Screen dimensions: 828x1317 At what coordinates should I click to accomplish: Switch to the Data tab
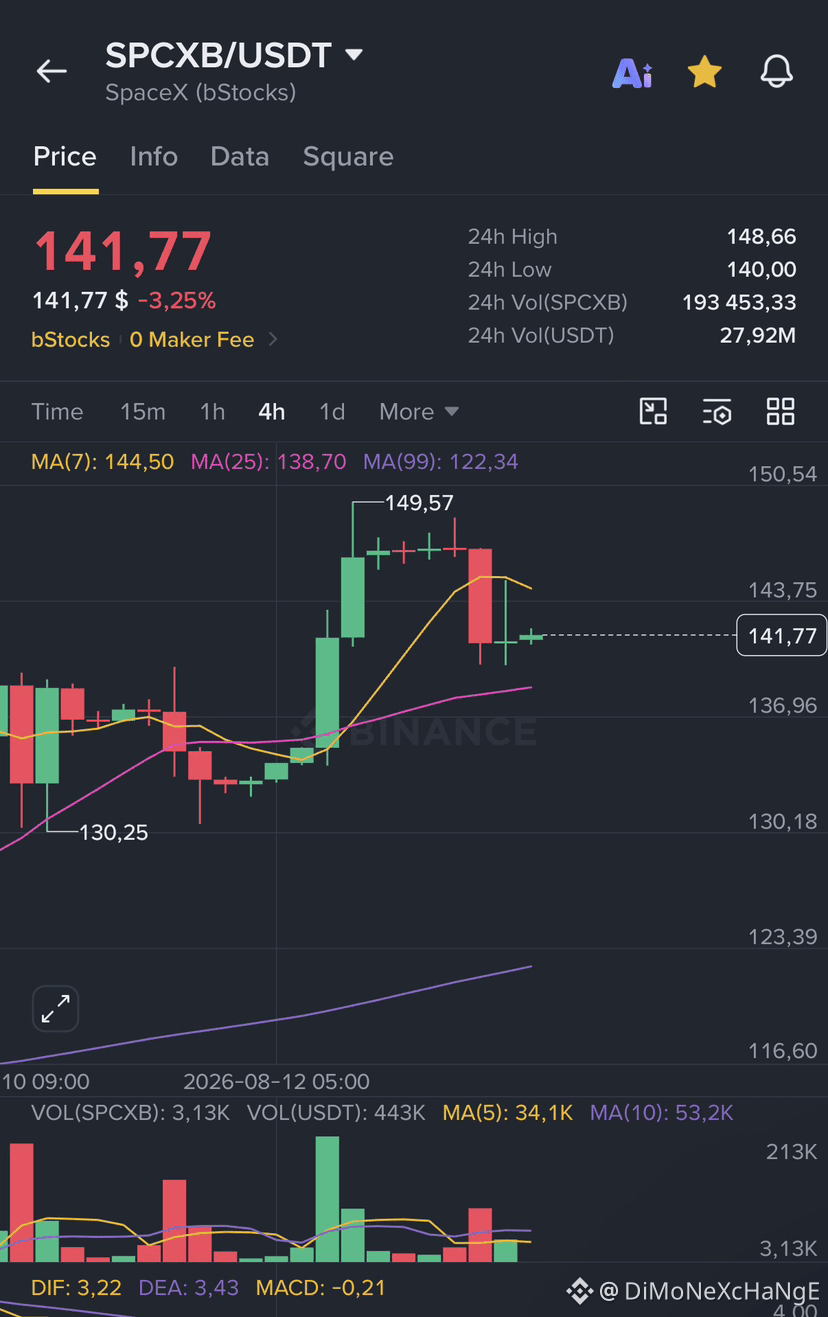click(240, 157)
